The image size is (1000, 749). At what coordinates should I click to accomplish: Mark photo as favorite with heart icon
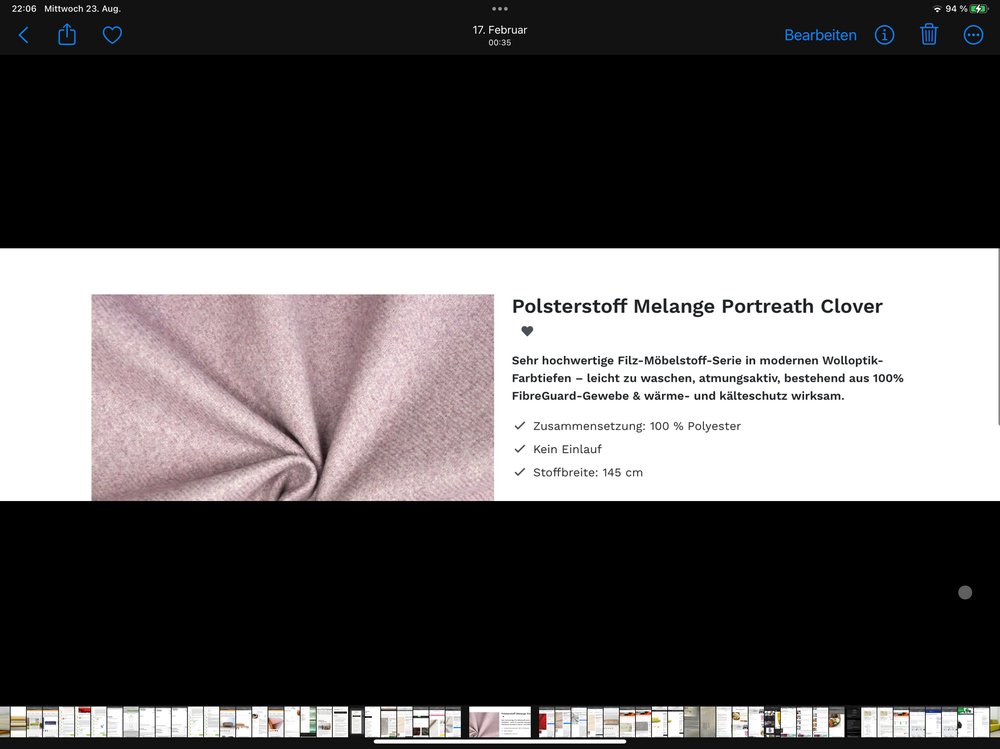point(112,35)
